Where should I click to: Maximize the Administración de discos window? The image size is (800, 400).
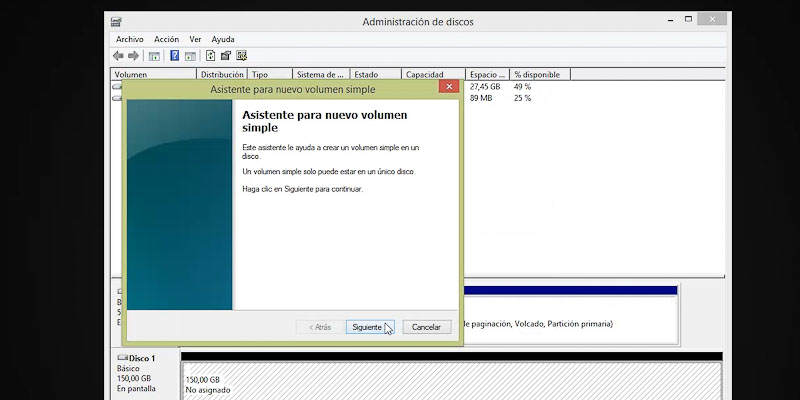point(688,19)
